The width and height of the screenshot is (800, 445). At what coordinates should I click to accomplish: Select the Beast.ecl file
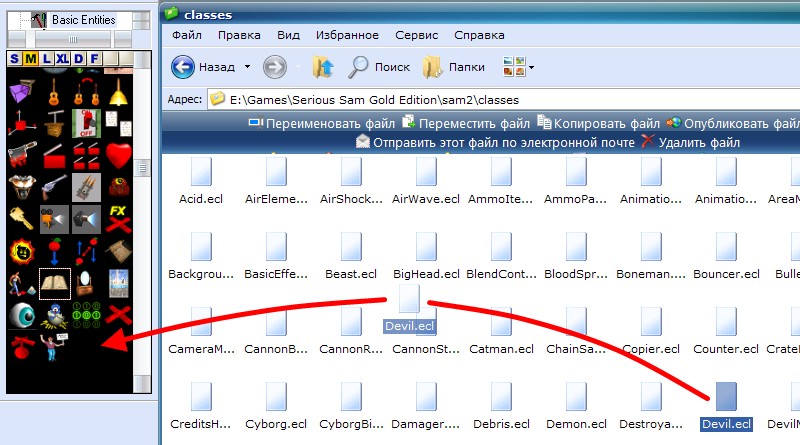pyautogui.click(x=351, y=256)
